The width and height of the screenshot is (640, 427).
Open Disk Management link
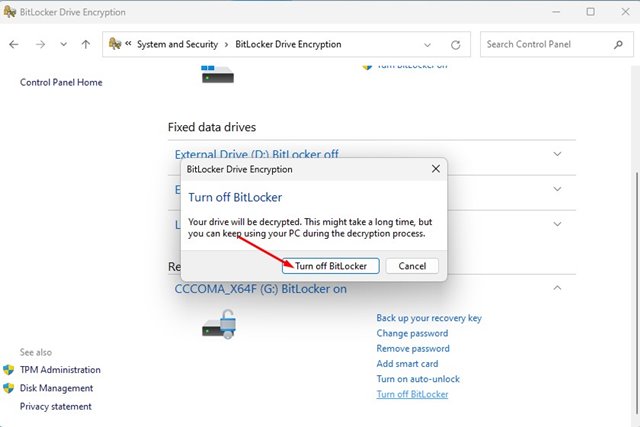(56, 388)
